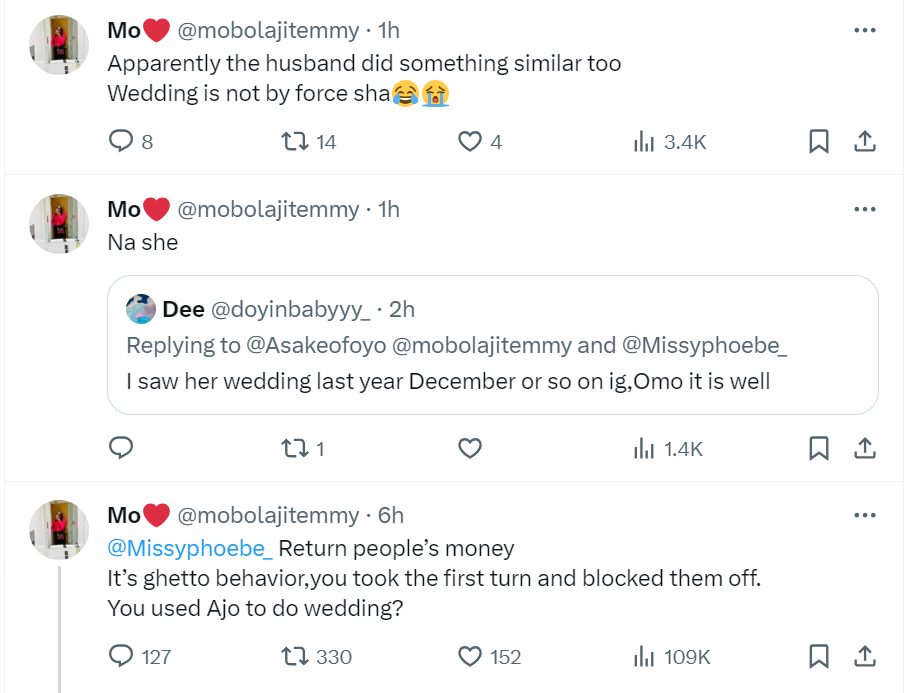Like the tweet with 4 likes
The height and width of the screenshot is (693, 908).
click(x=470, y=142)
